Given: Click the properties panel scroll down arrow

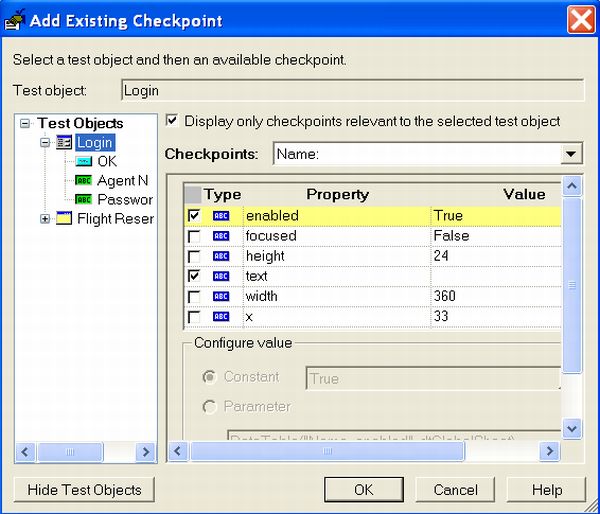Looking at the screenshot, I should pos(572,429).
